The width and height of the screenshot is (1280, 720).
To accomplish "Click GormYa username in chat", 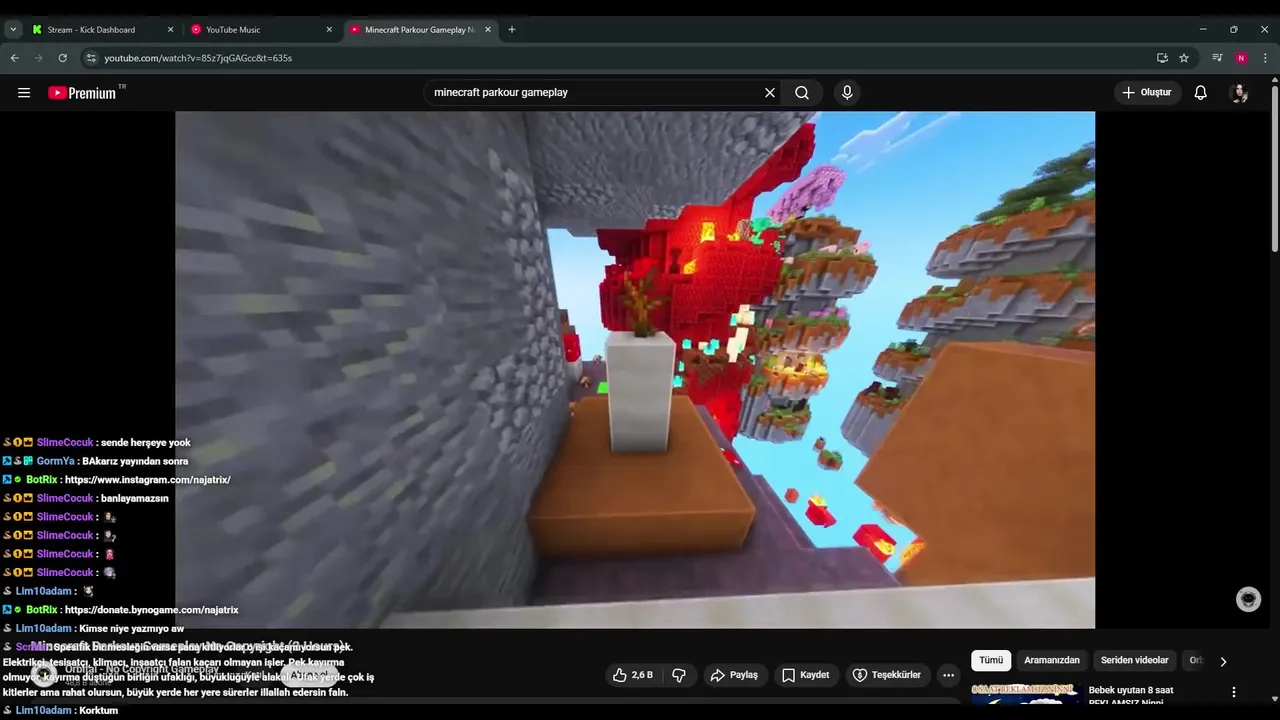I will coord(56,461).
